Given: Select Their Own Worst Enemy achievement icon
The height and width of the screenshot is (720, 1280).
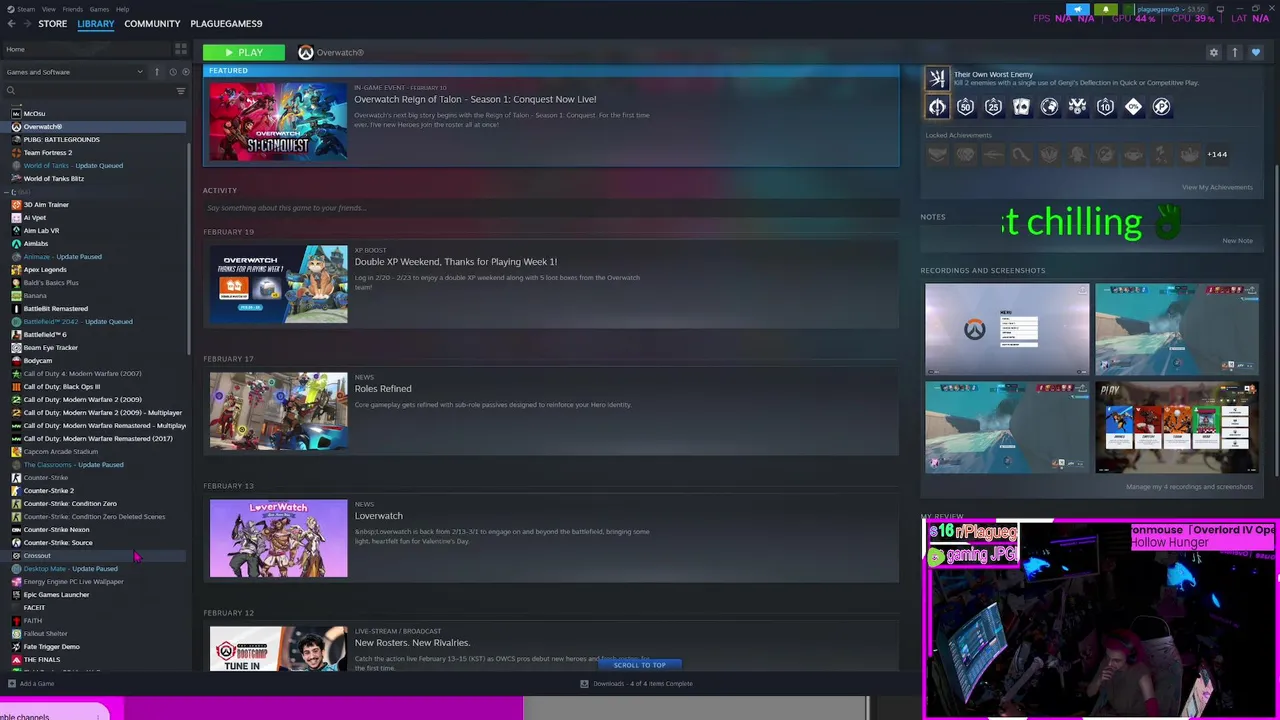Looking at the screenshot, I should (x=937, y=78).
